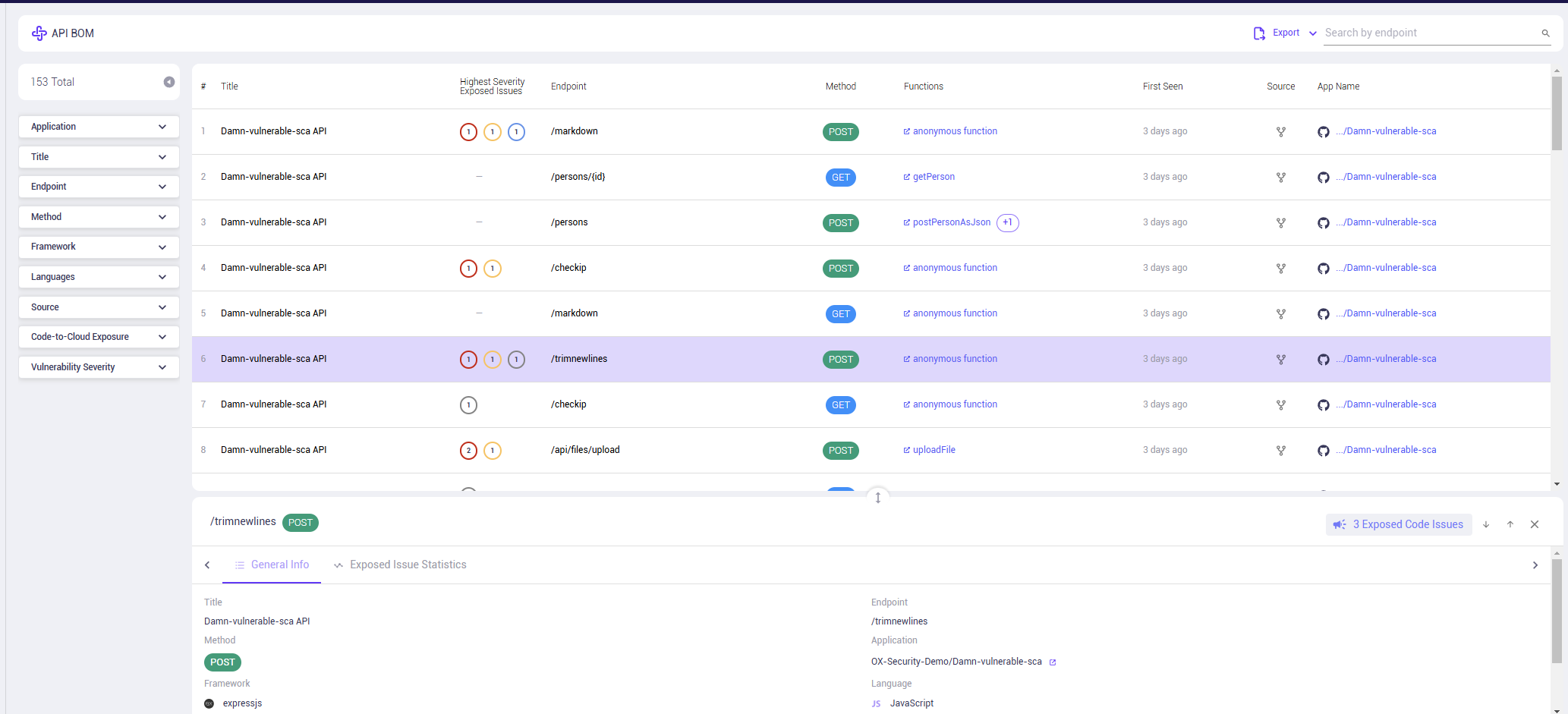Click source branch icon on /api/files/upload row
1568x714 pixels.
(x=1281, y=451)
